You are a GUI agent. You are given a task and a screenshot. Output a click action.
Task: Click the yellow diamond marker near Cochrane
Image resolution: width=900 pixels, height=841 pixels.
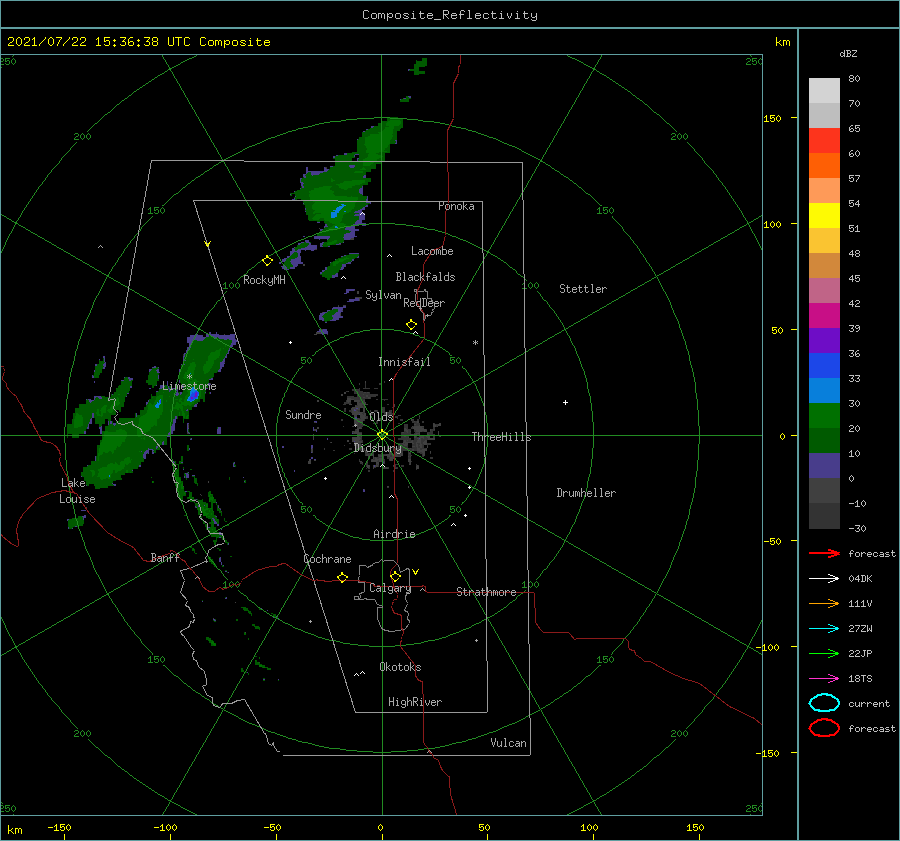342,577
